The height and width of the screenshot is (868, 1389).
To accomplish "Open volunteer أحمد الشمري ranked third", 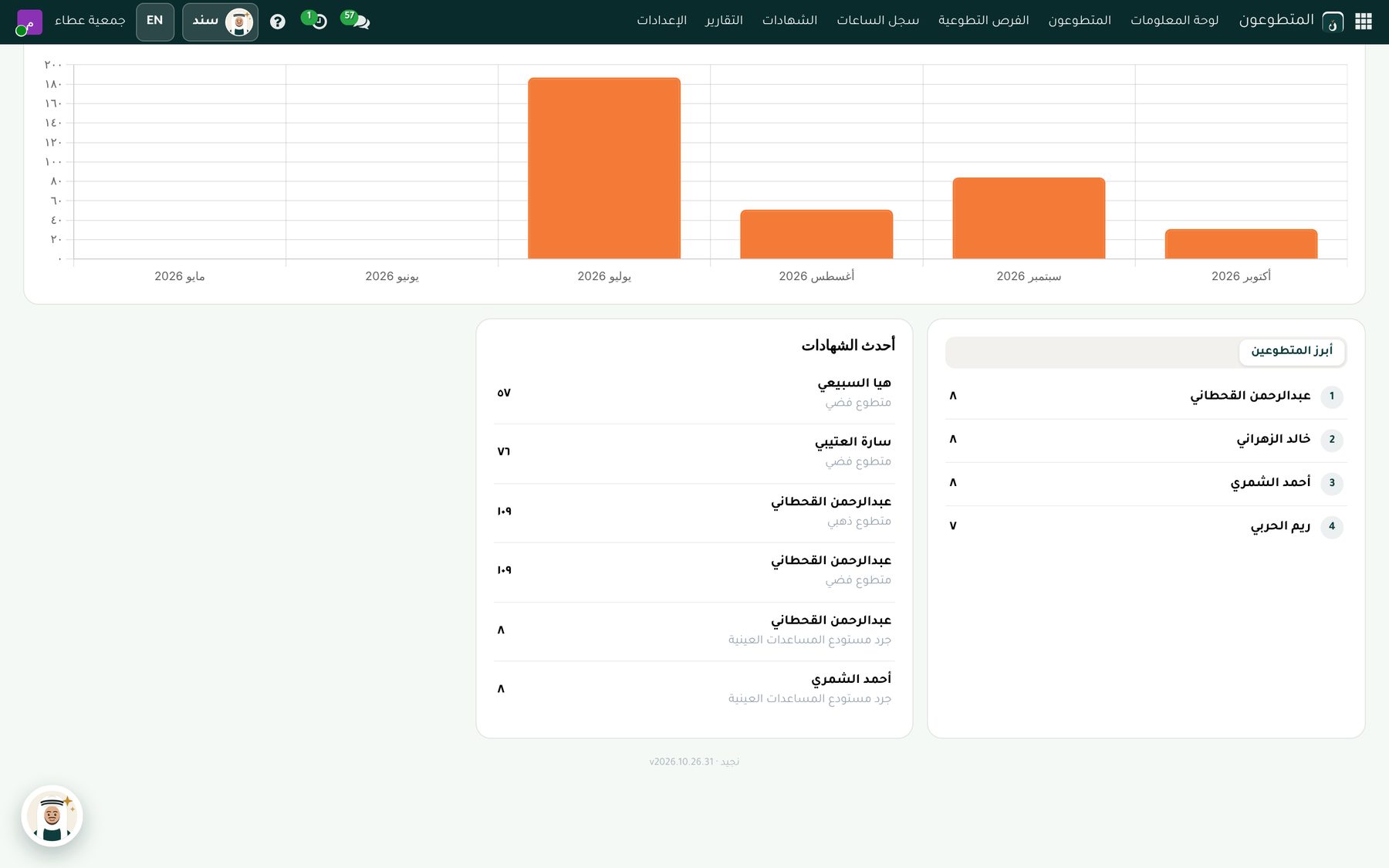I will click(x=1146, y=483).
